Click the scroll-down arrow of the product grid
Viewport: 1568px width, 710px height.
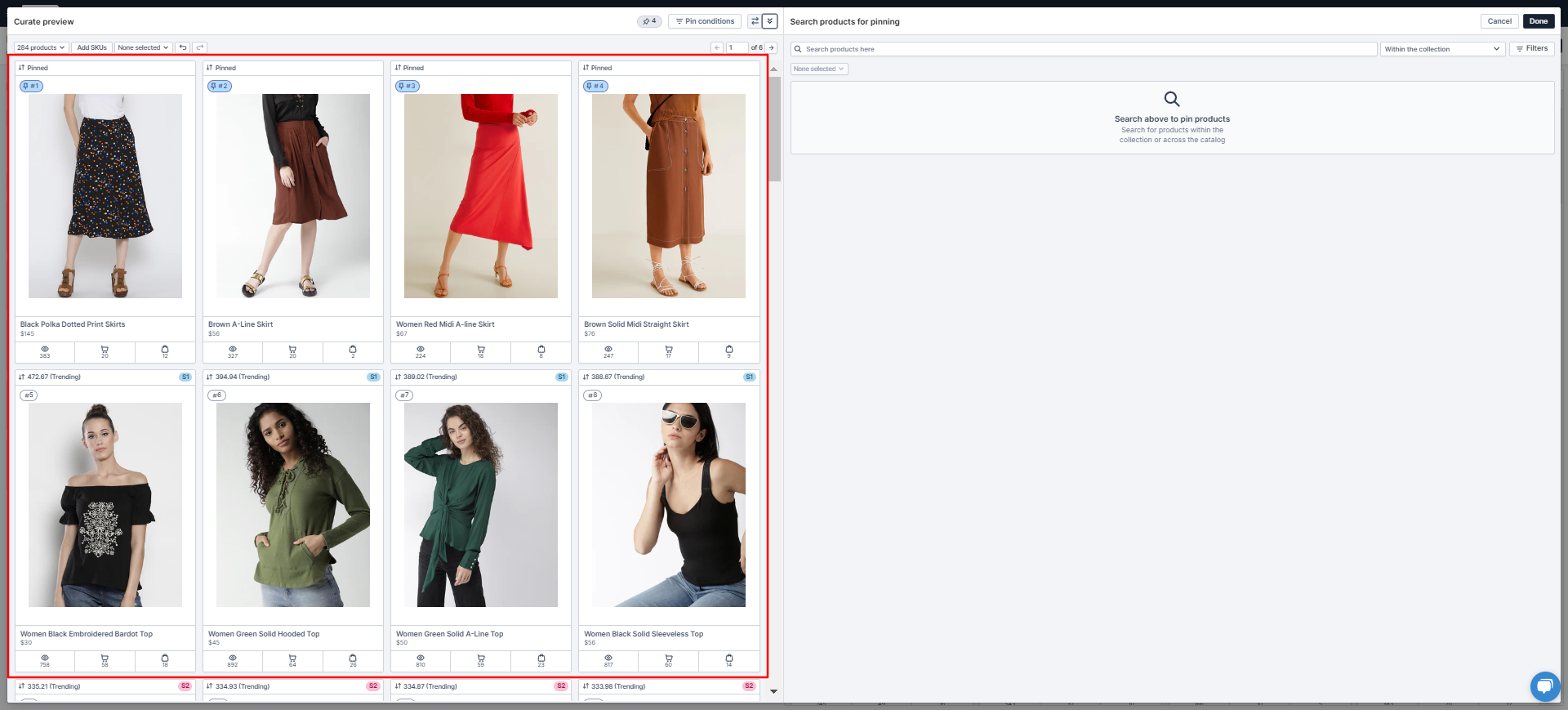774,691
